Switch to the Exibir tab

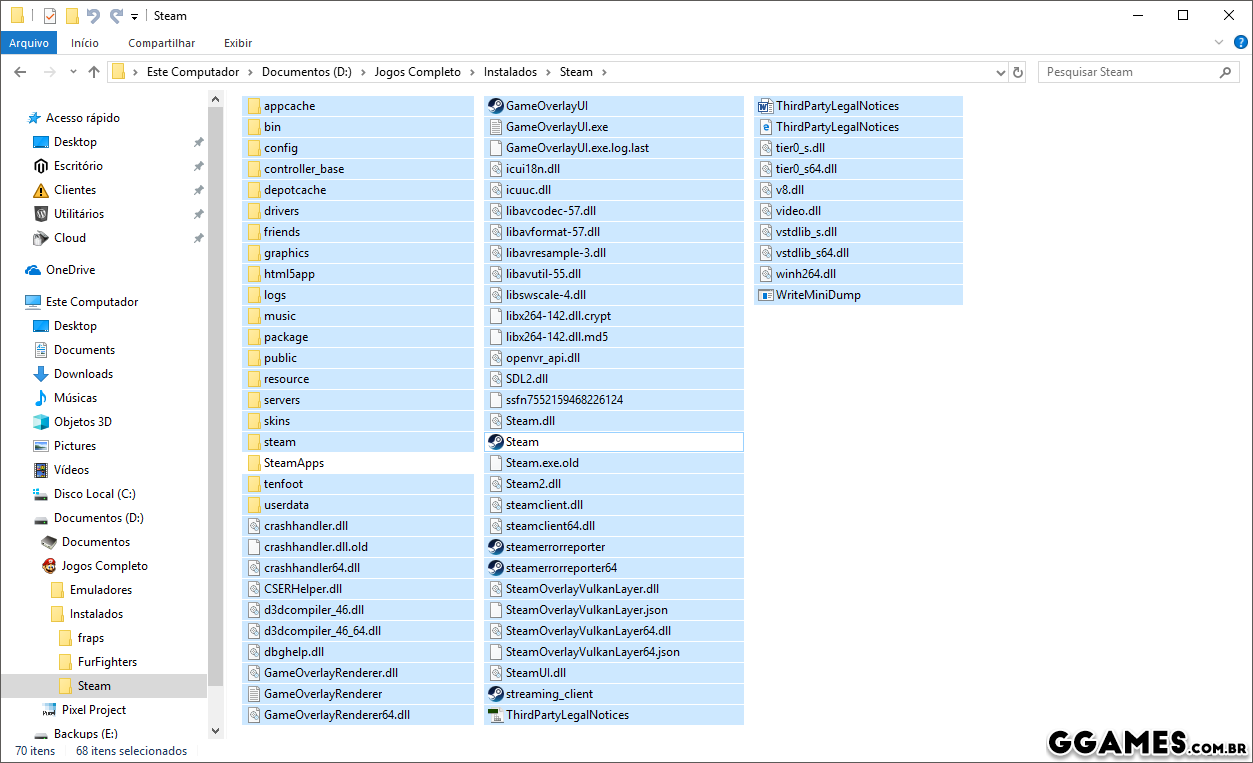(238, 43)
